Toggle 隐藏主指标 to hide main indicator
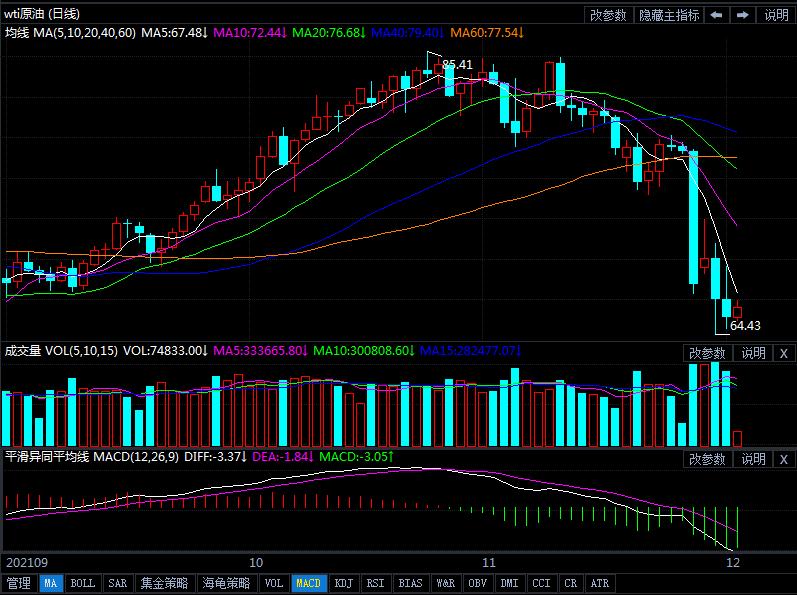 669,15
